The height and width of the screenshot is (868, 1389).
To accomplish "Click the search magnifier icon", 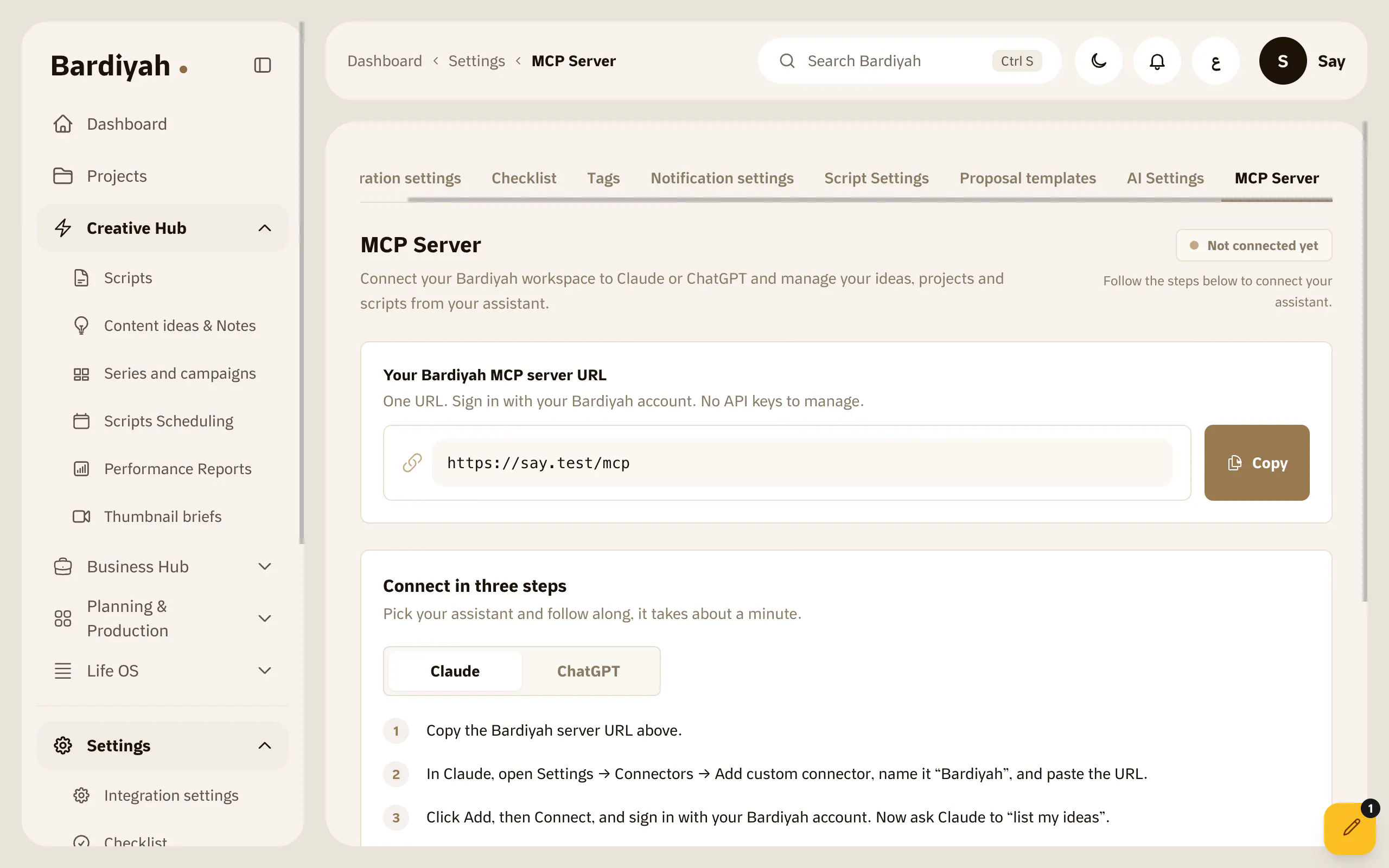I will 787,61.
